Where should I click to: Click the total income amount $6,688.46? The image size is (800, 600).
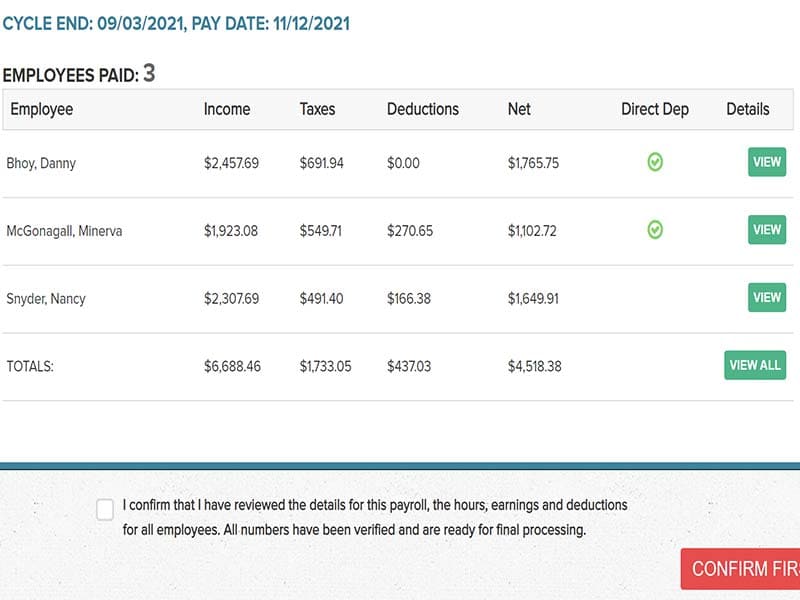(x=232, y=366)
